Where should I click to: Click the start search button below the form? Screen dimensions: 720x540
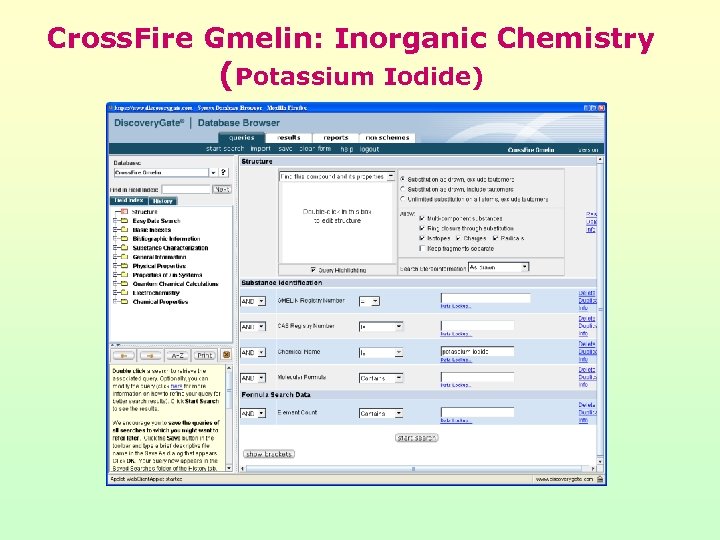[x=416, y=438]
